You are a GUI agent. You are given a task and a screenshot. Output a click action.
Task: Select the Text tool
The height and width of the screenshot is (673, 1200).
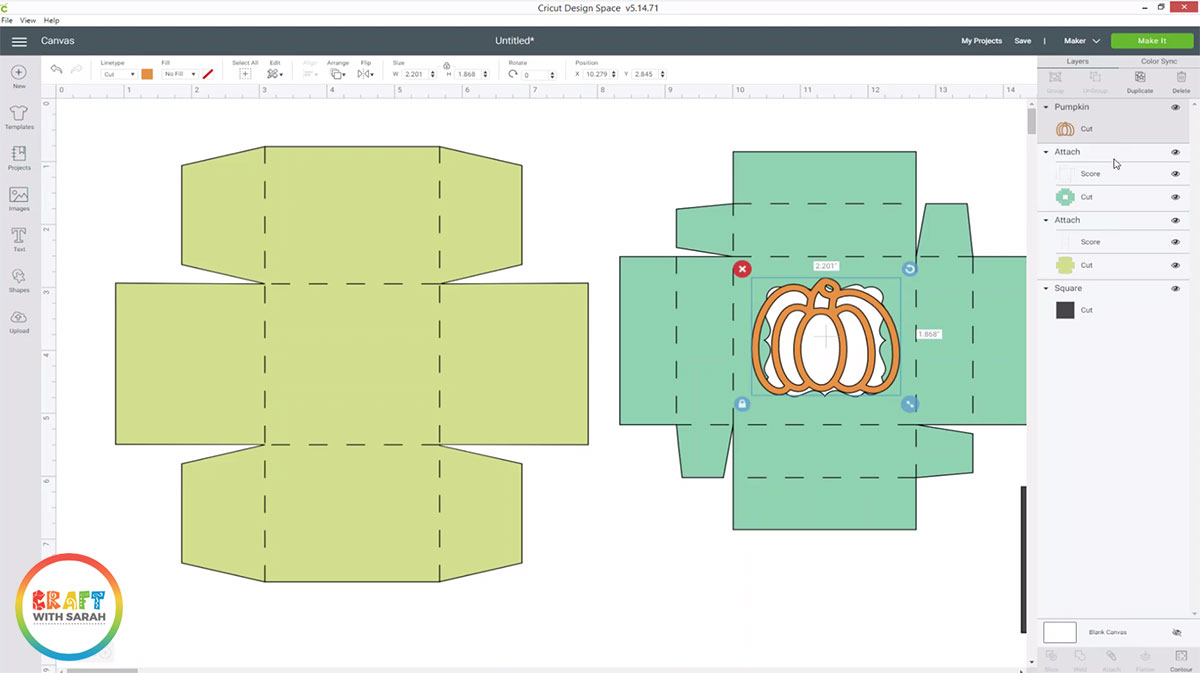[x=19, y=239]
